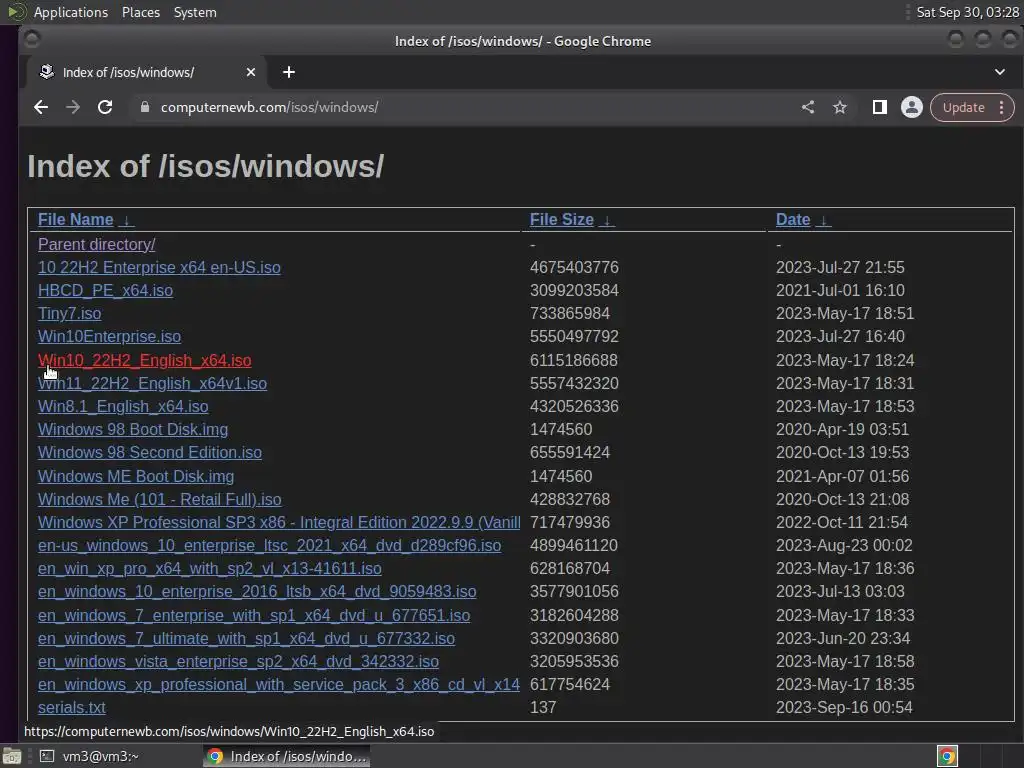Reload the current page
The height and width of the screenshot is (768, 1024).
pyautogui.click(x=105, y=107)
